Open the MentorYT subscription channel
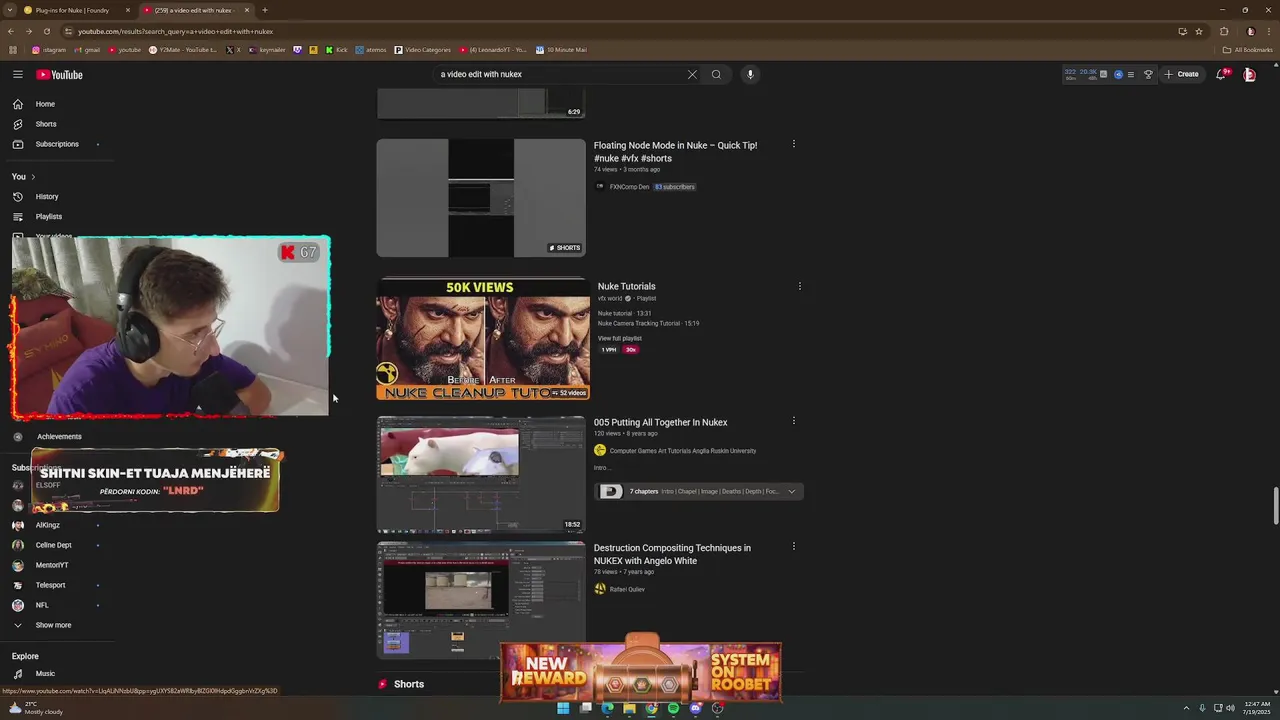This screenshot has width=1280, height=720. click(x=52, y=565)
